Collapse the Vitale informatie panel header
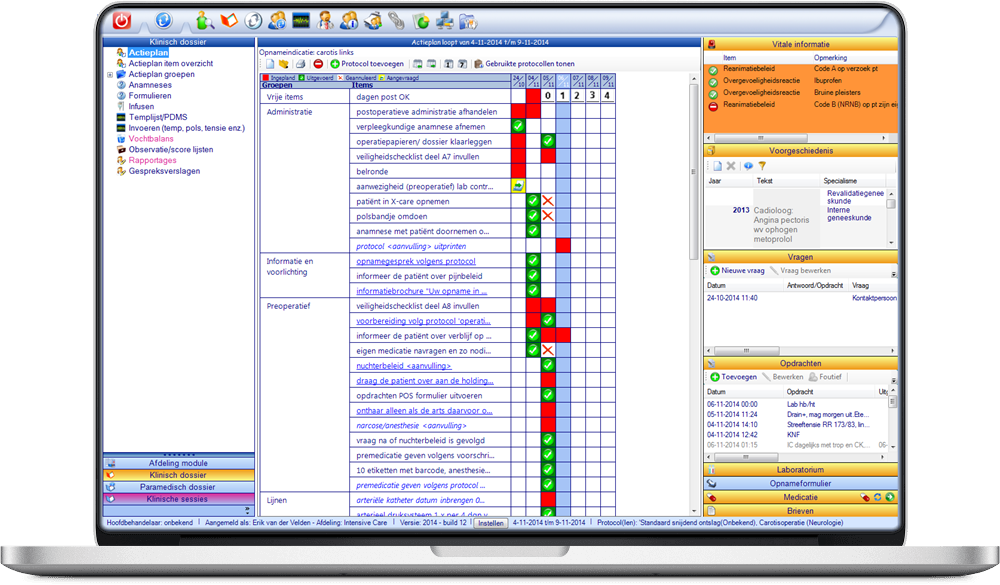 click(x=800, y=45)
